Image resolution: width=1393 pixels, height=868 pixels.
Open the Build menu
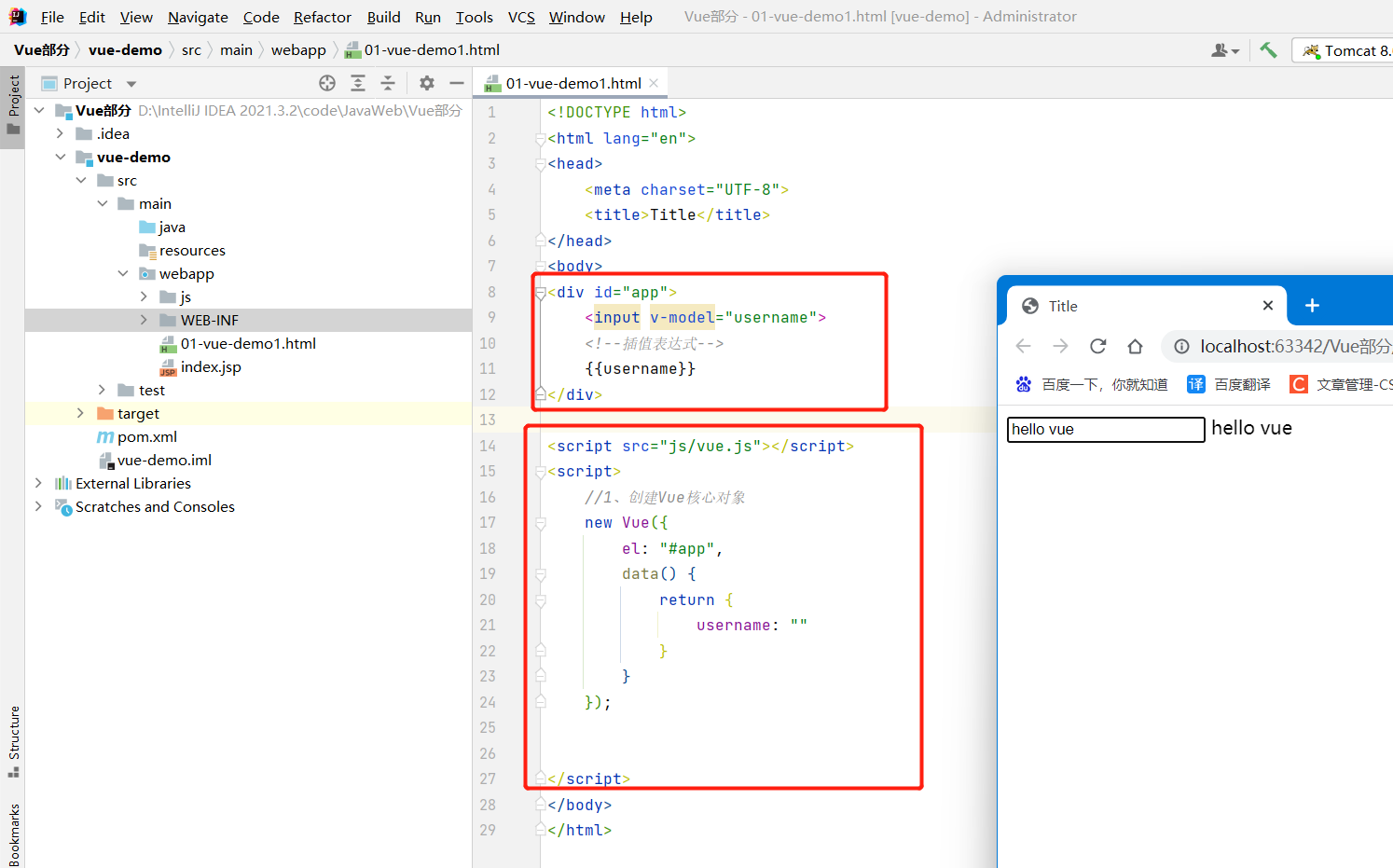[x=383, y=17]
